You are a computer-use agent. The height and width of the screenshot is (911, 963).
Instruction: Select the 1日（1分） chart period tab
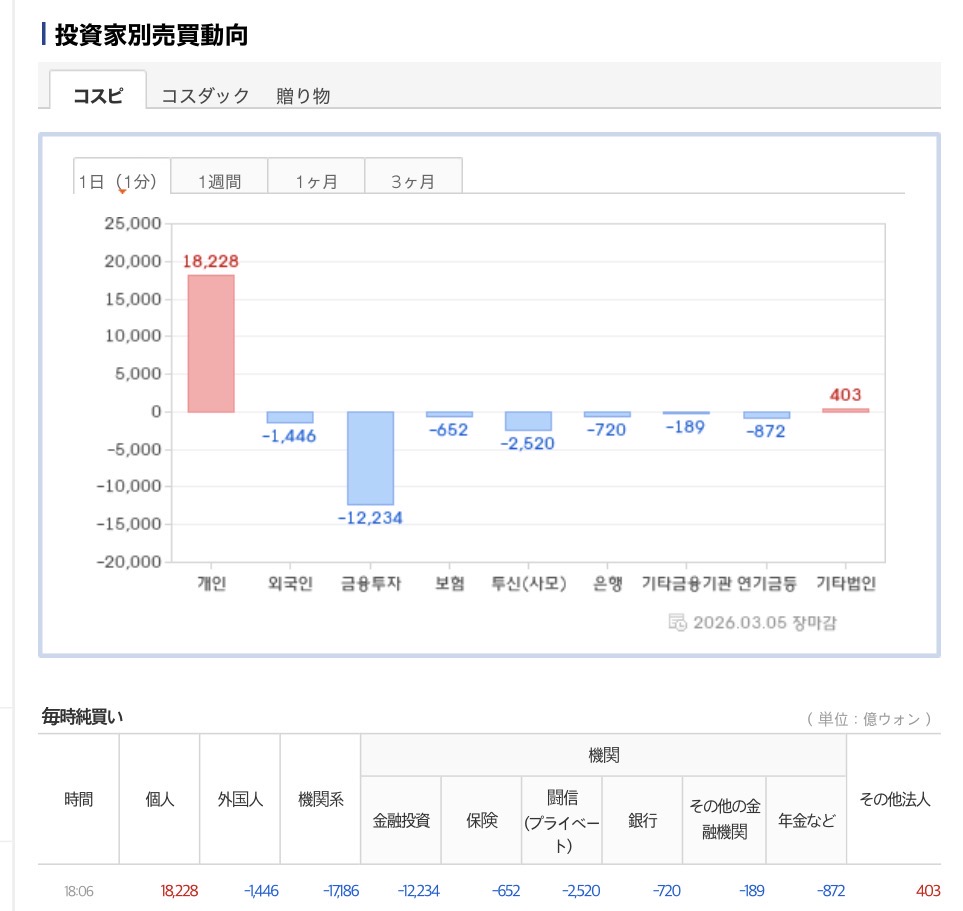tap(121, 181)
